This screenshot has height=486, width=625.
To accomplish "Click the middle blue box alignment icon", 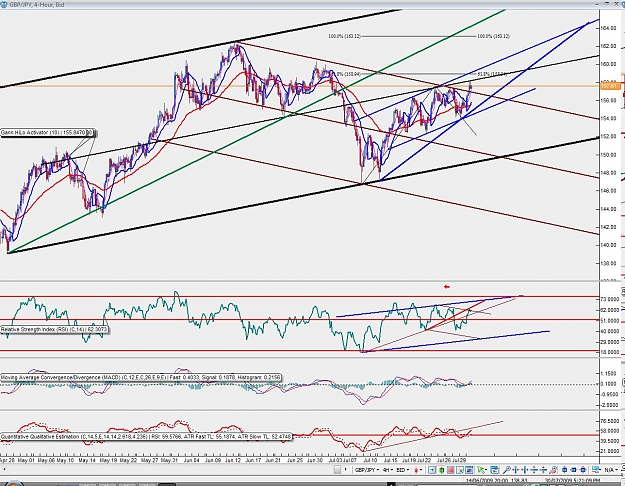I will tap(574, 470).
